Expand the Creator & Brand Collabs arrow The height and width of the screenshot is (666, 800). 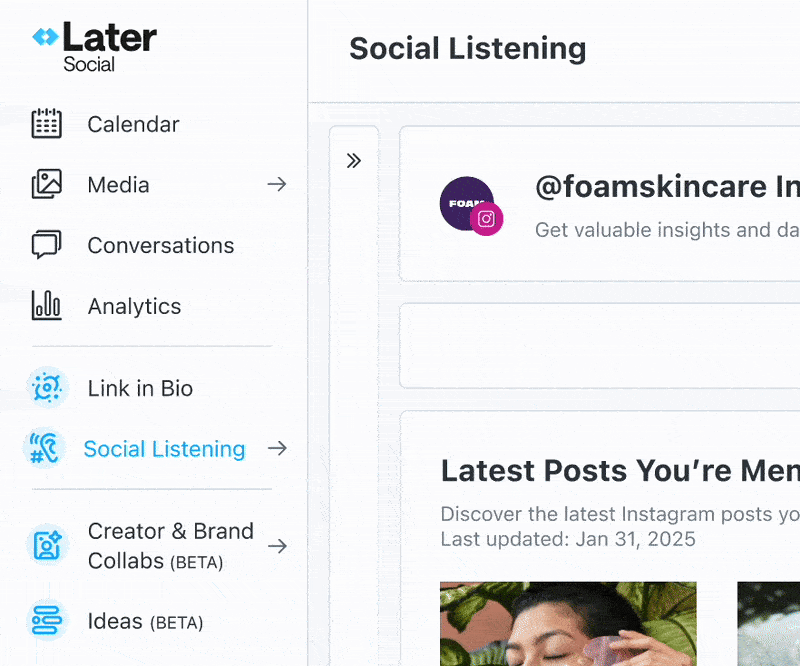coord(277,546)
